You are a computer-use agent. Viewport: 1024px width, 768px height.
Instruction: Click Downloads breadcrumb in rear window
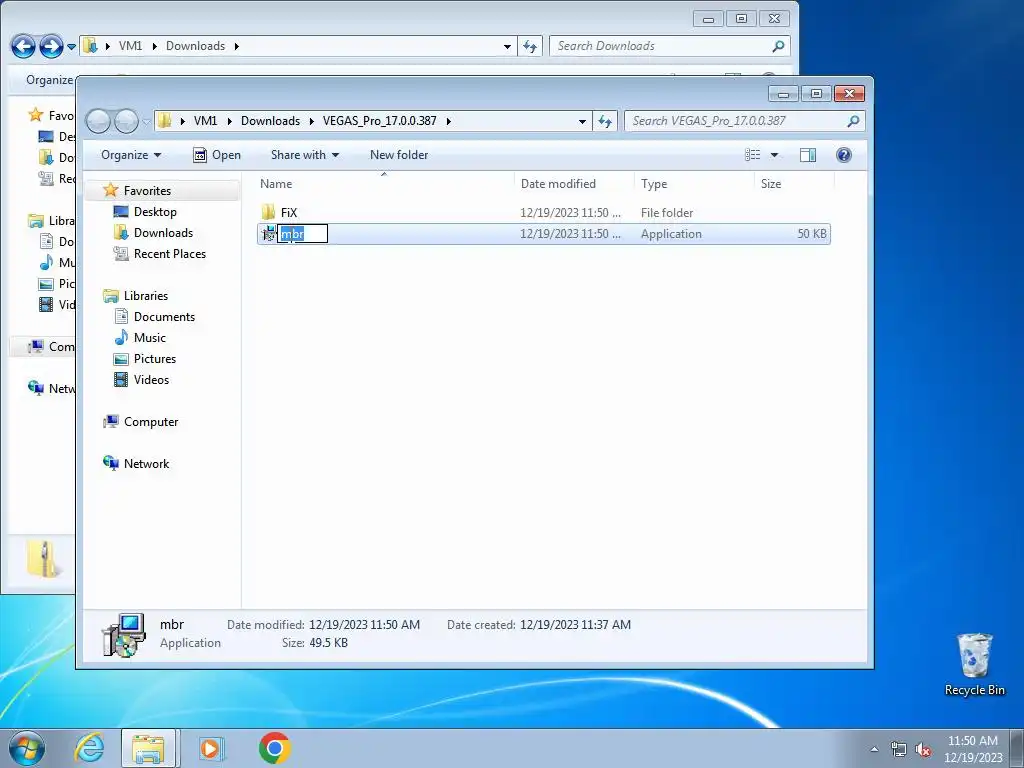(x=195, y=46)
